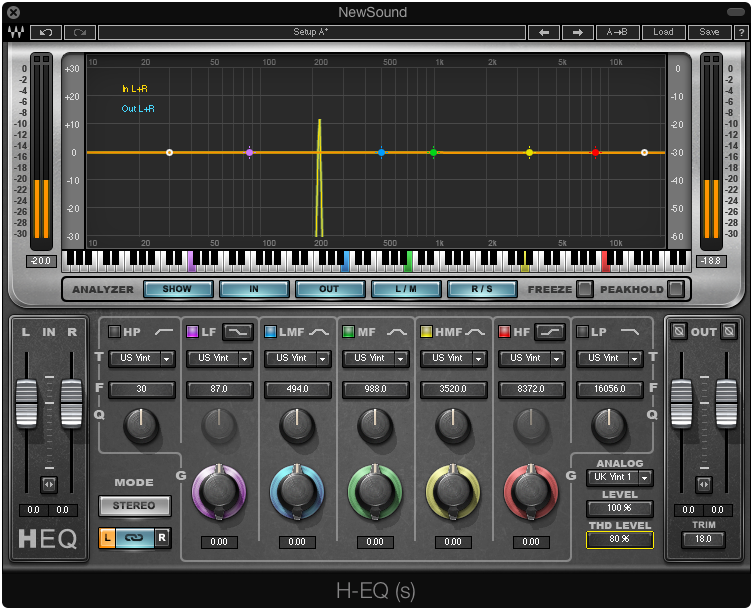The width and height of the screenshot is (753, 610).
Task: Click the LMF frequency field 494.0
Action: pos(298,389)
